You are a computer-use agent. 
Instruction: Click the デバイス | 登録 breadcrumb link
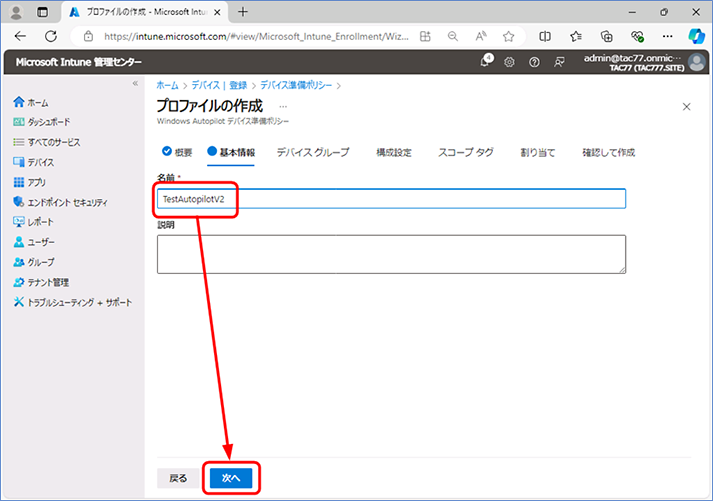[219, 85]
